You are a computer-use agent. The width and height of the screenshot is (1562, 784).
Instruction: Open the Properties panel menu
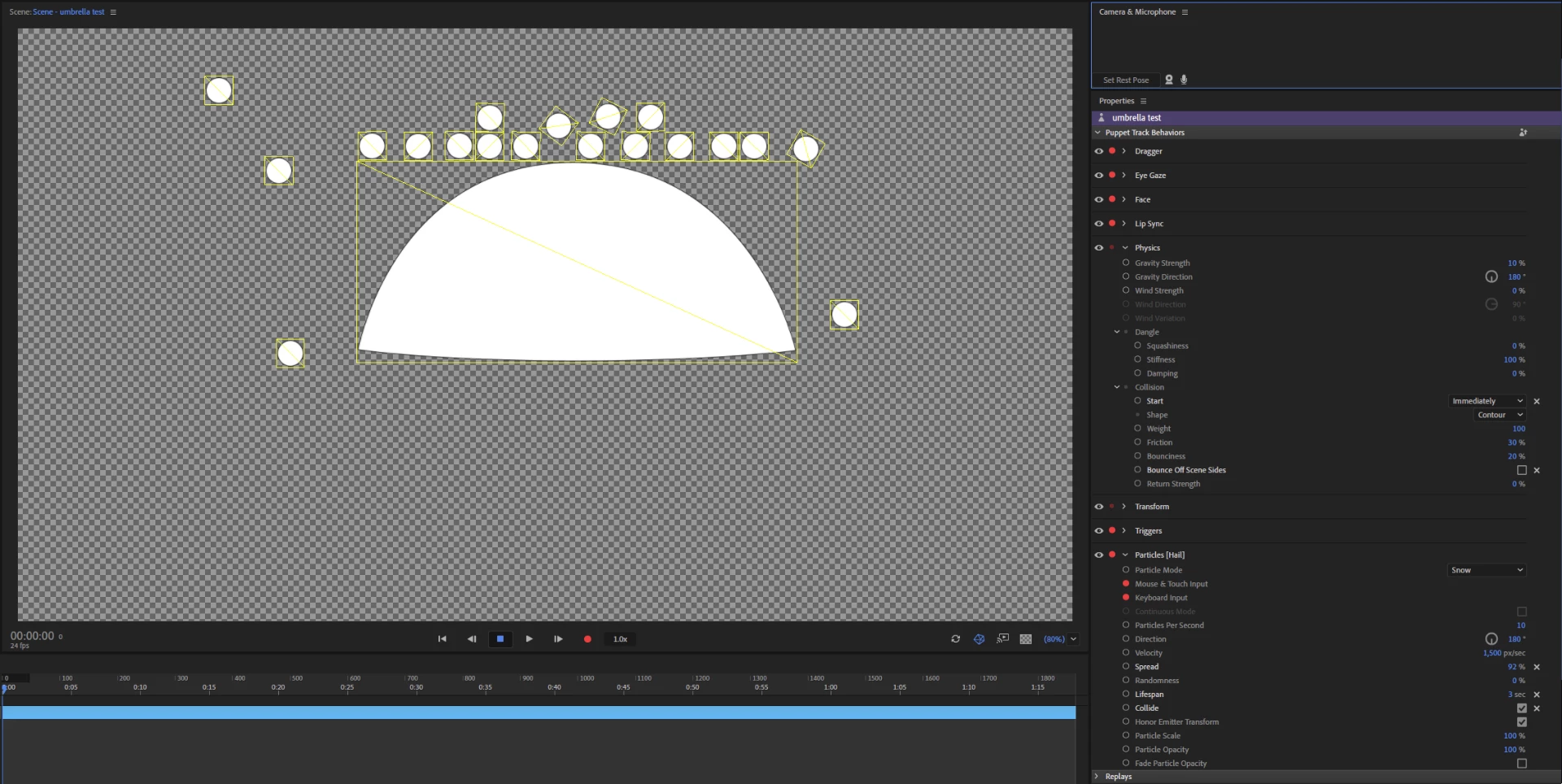pos(1143,101)
